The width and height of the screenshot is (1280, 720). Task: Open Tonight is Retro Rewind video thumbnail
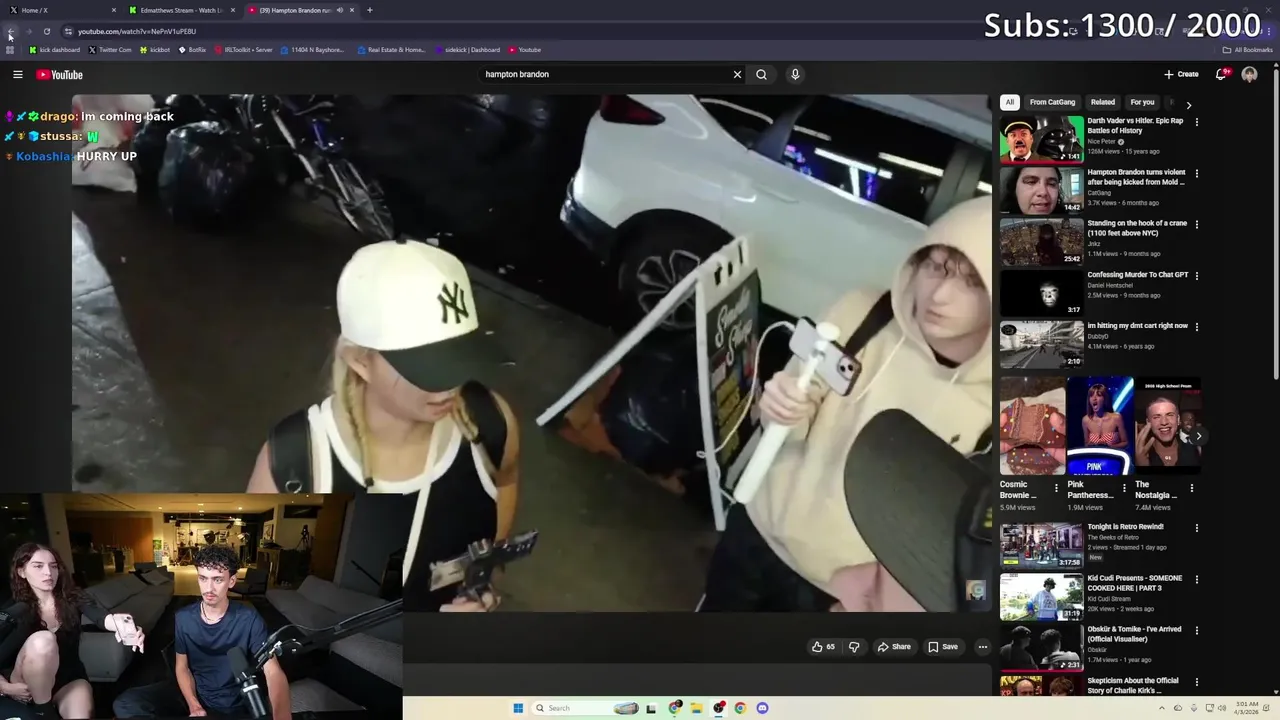coord(1041,545)
